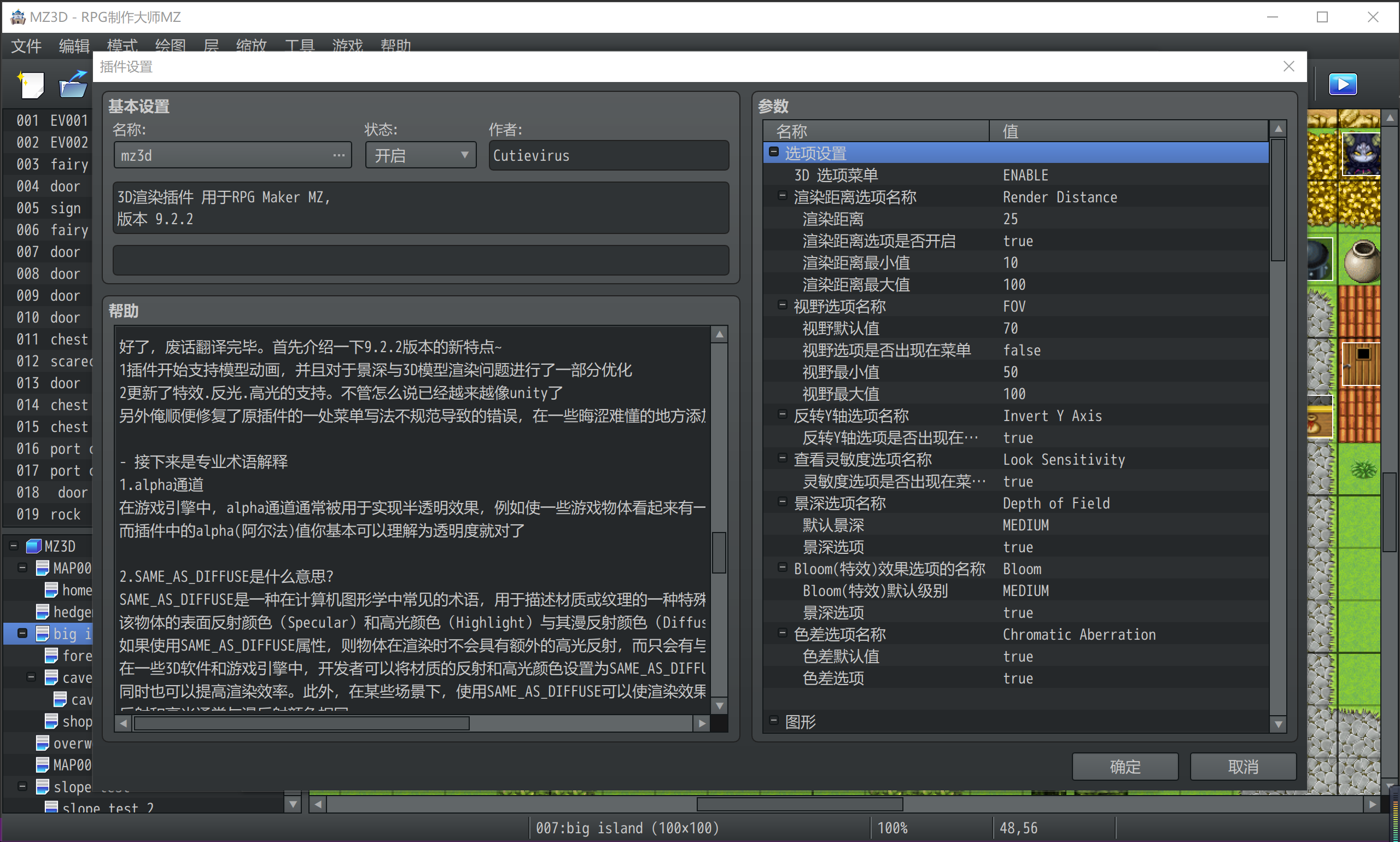Select event 019 rock in list
This screenshot has width=1400, height=842.
click(x=49, y=514)
